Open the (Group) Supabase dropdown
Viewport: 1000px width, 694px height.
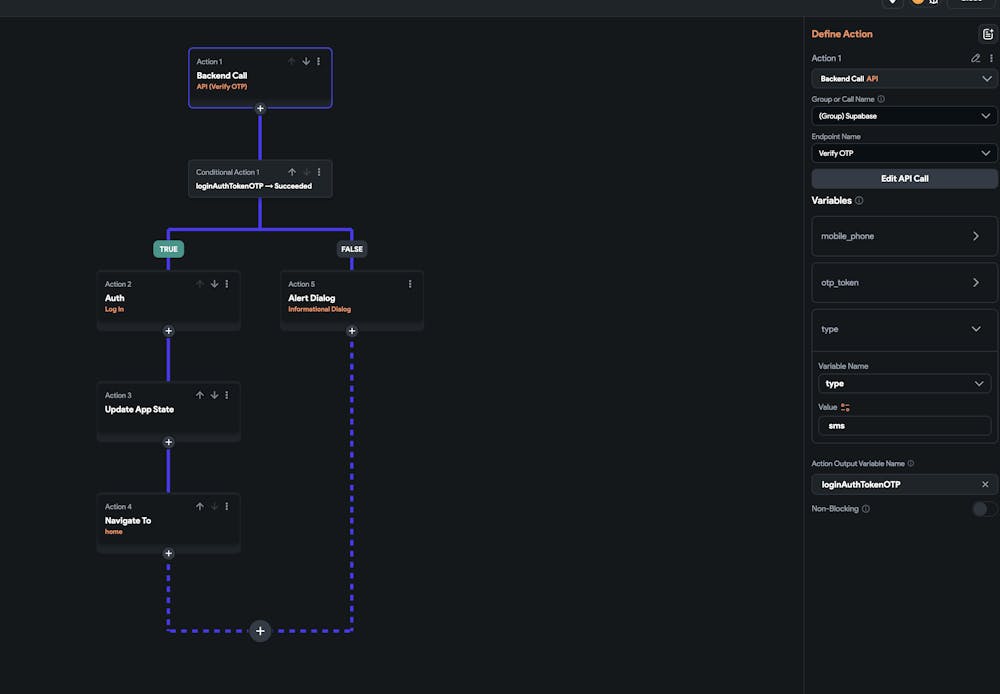(x=904, y=116)
